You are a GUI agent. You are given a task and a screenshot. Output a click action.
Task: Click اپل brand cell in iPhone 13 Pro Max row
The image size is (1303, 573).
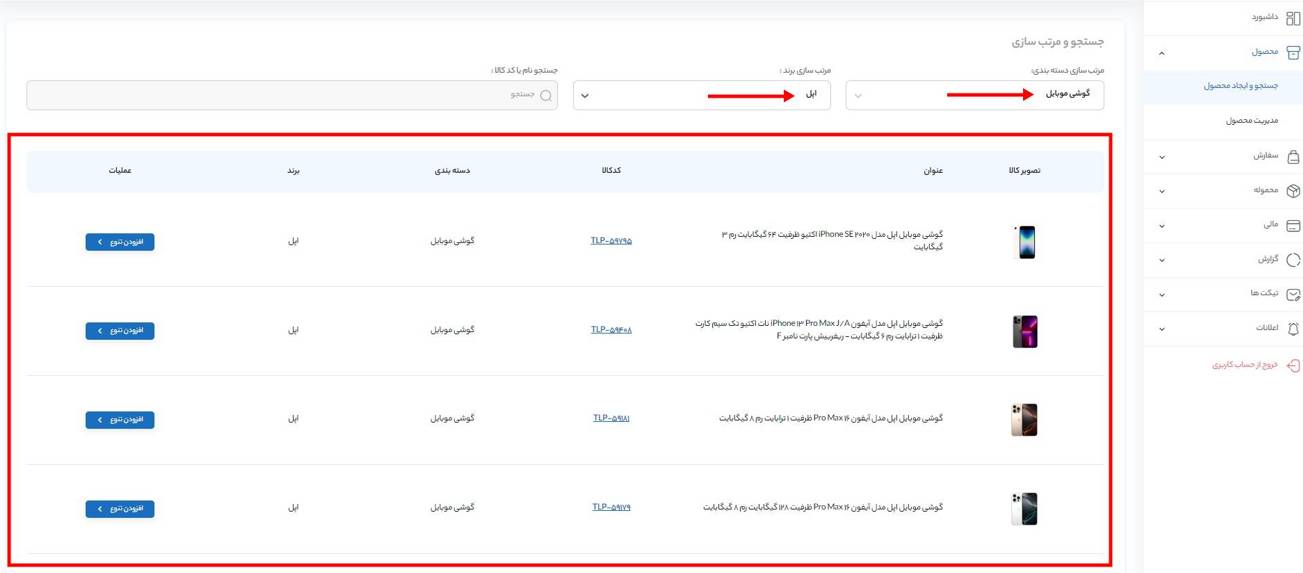[x=294, y=330]
